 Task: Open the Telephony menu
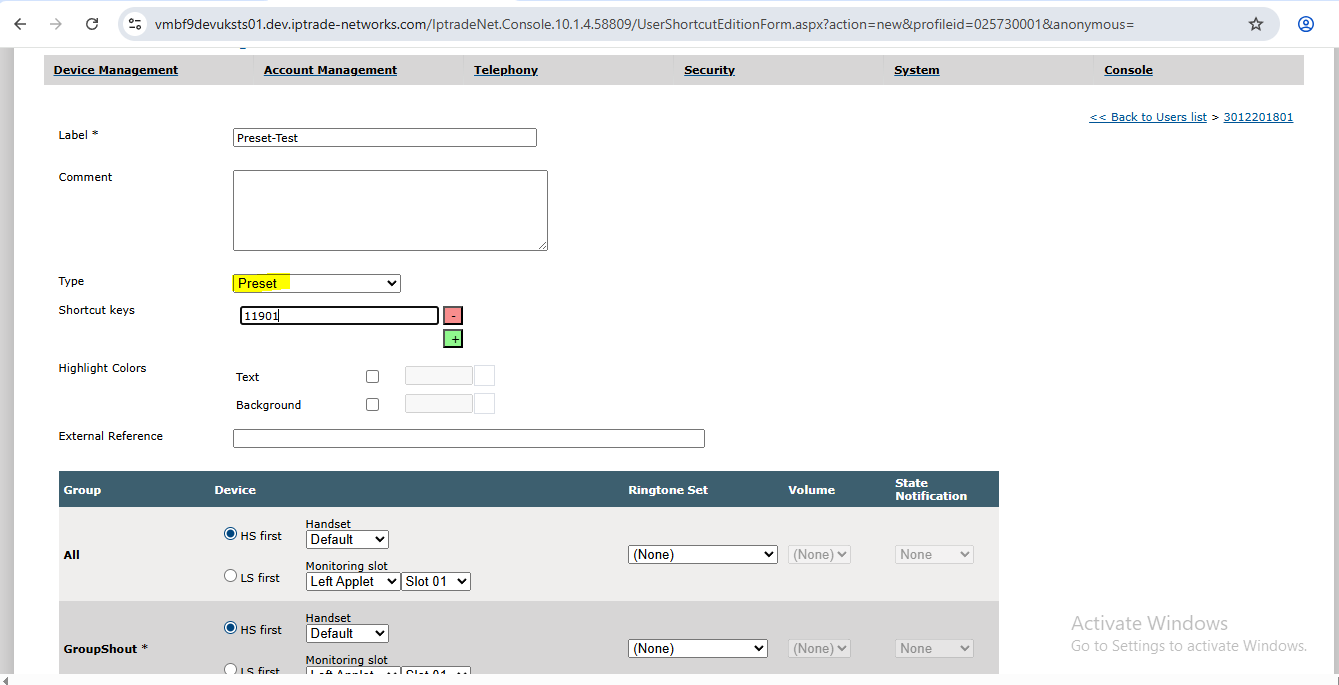[506, 70]
